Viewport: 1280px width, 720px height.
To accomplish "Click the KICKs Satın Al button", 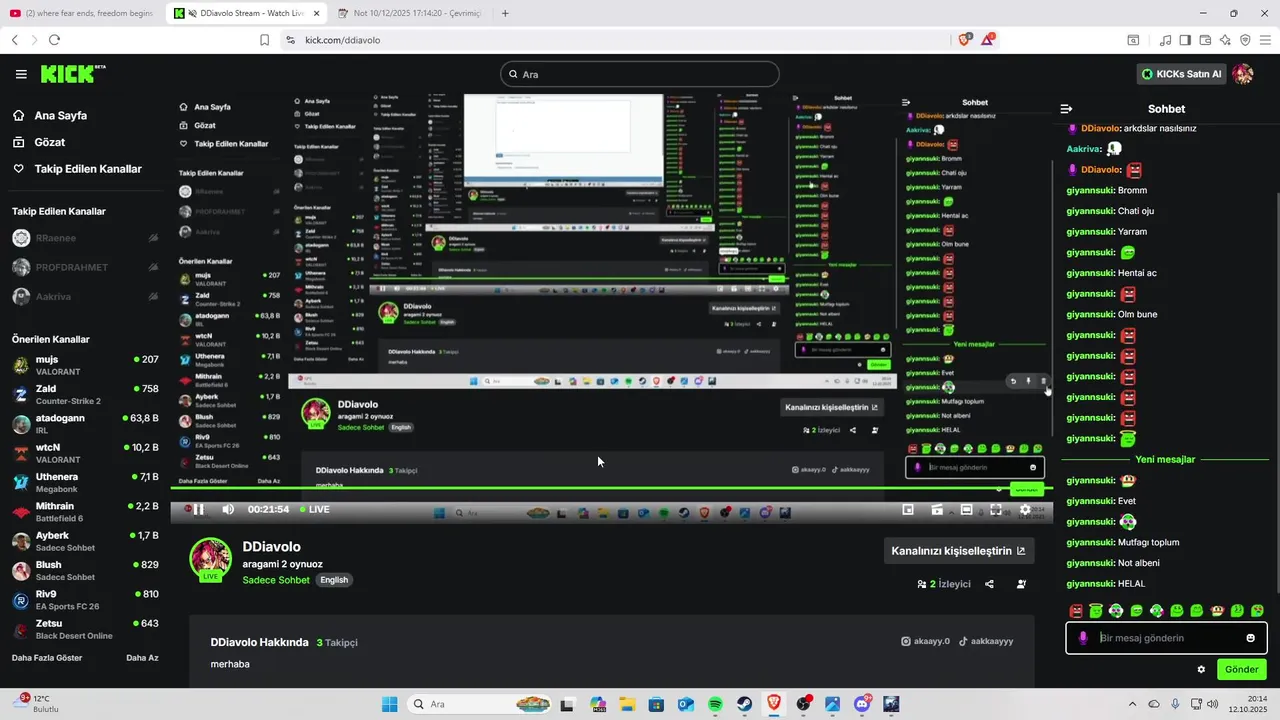I will pos(1181,74).
